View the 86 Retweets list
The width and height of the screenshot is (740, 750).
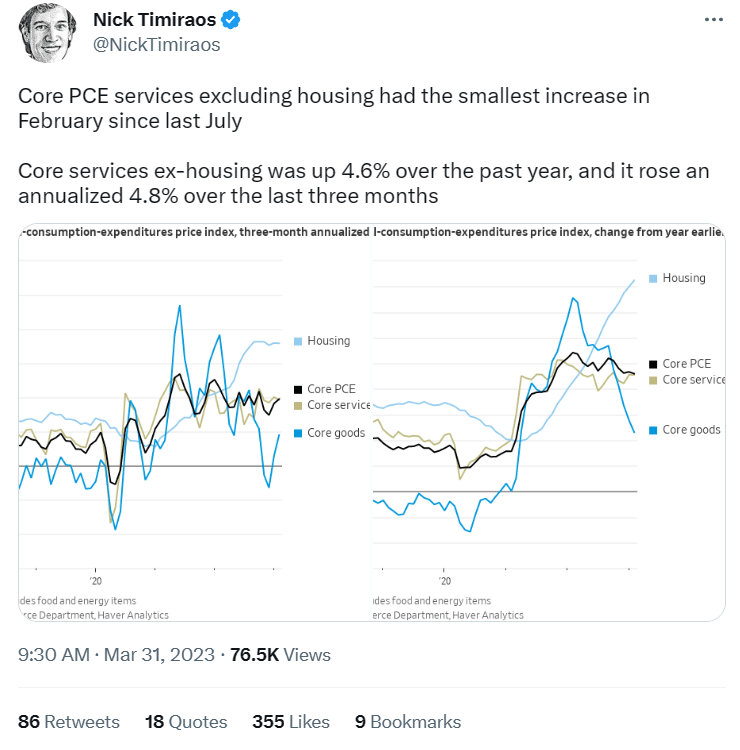69,722
